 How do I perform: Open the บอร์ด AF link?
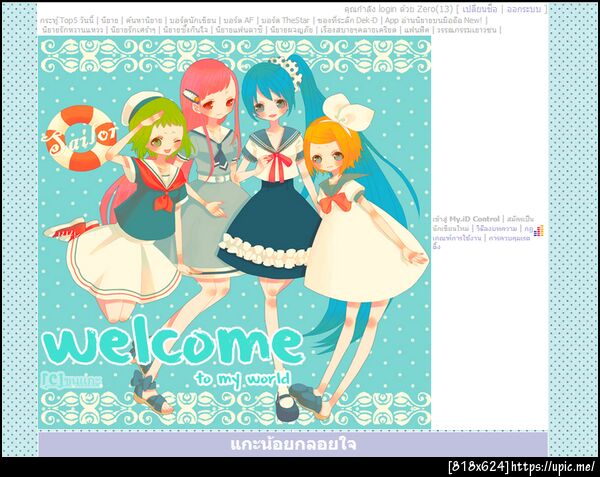[239, 20]
